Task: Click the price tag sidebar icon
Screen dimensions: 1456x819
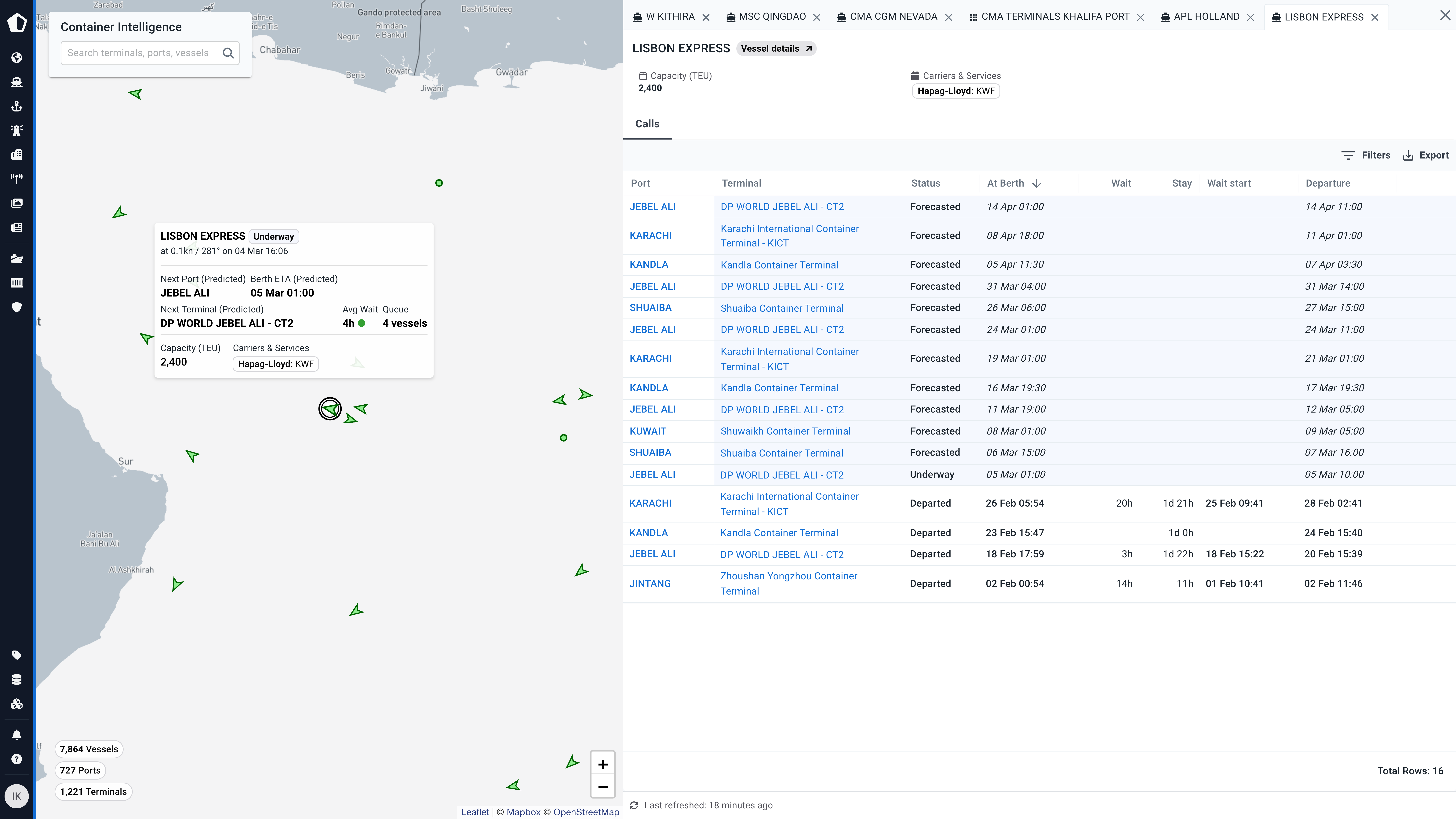Action: pyautogui.click(x=16, y=655)
